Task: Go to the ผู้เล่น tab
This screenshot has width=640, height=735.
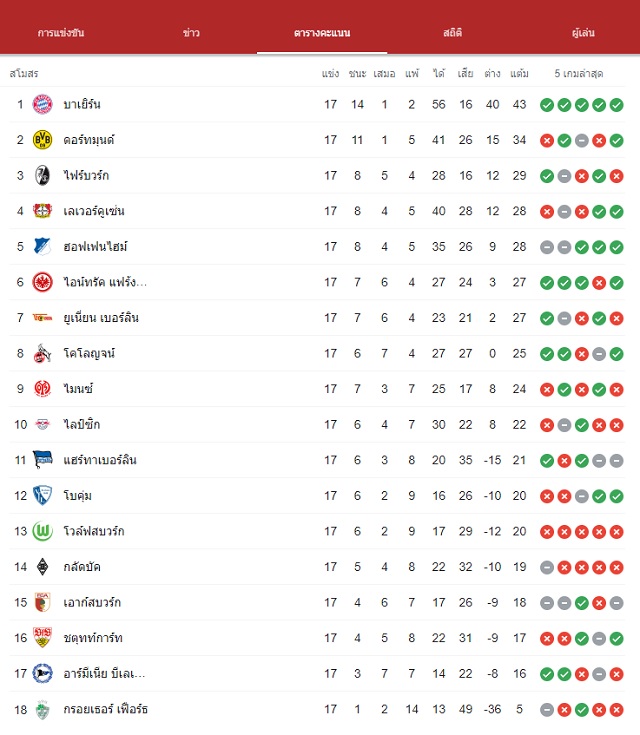Action: tap(583, 33)
